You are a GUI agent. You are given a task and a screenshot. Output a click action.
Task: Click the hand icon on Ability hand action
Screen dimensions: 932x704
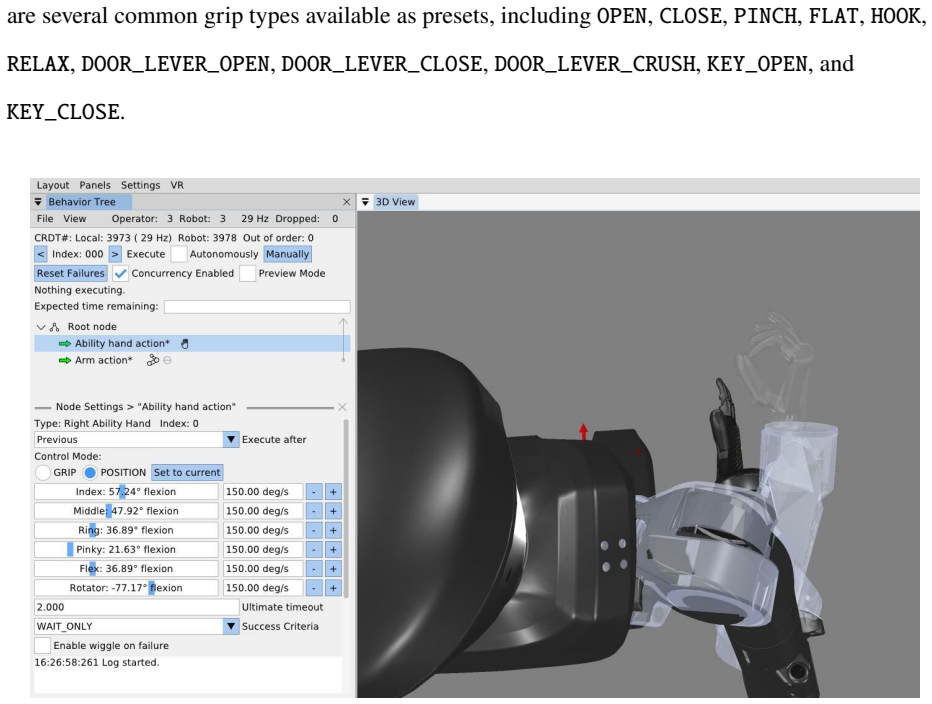click(x=185, y=344)
